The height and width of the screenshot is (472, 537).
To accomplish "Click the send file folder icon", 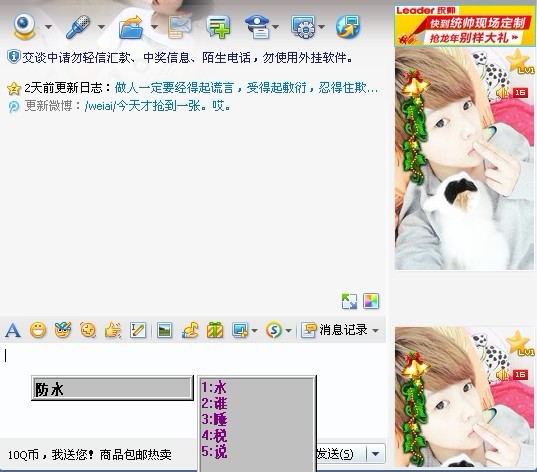I will pyautogui.click(x=131, y=27).
